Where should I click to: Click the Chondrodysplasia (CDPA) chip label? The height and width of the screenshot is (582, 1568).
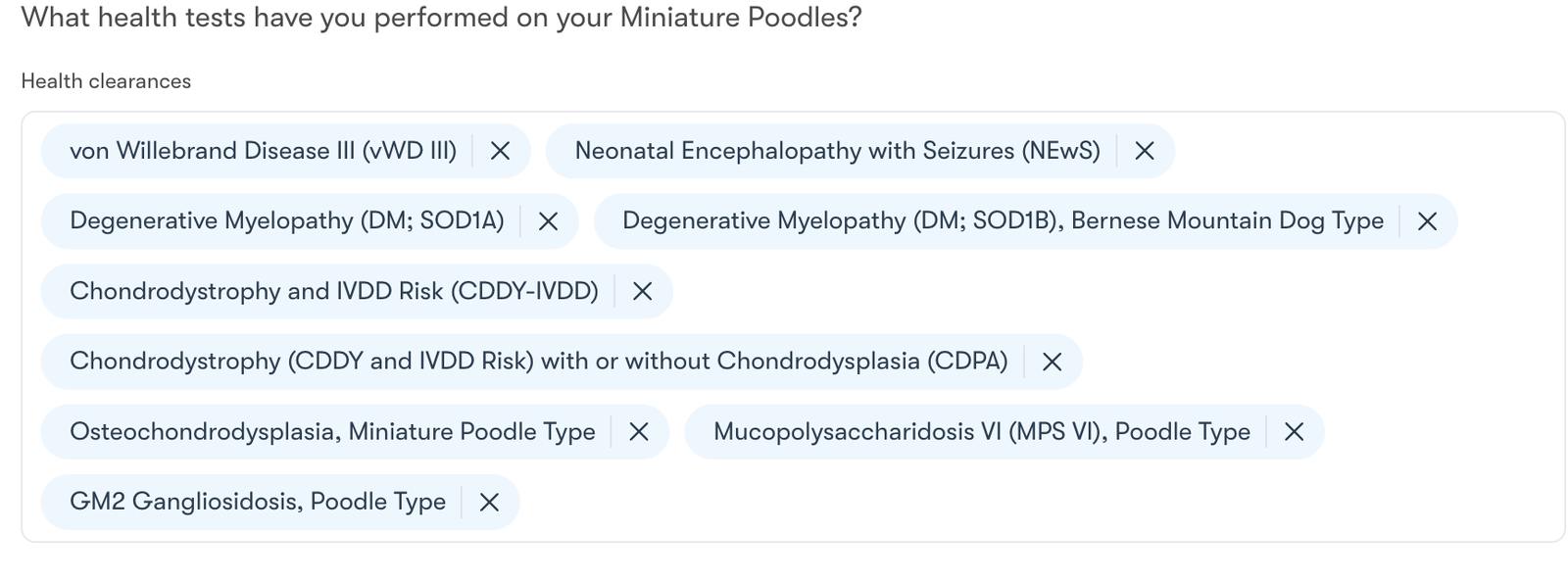538,362
